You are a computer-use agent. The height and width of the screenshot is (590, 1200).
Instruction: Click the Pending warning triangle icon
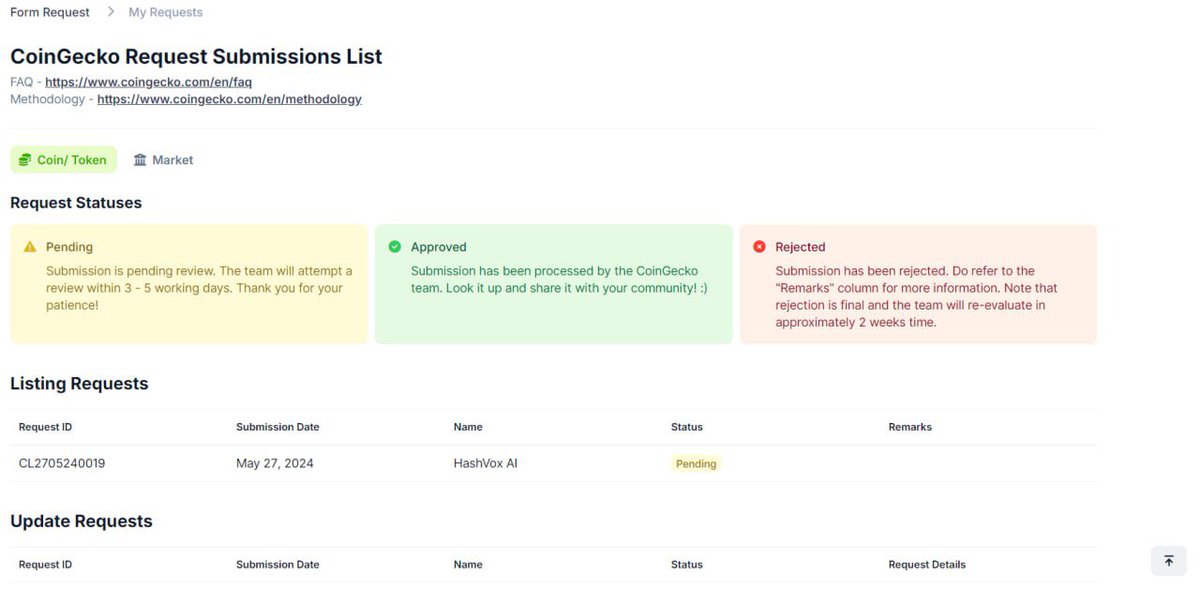(30, 247)
